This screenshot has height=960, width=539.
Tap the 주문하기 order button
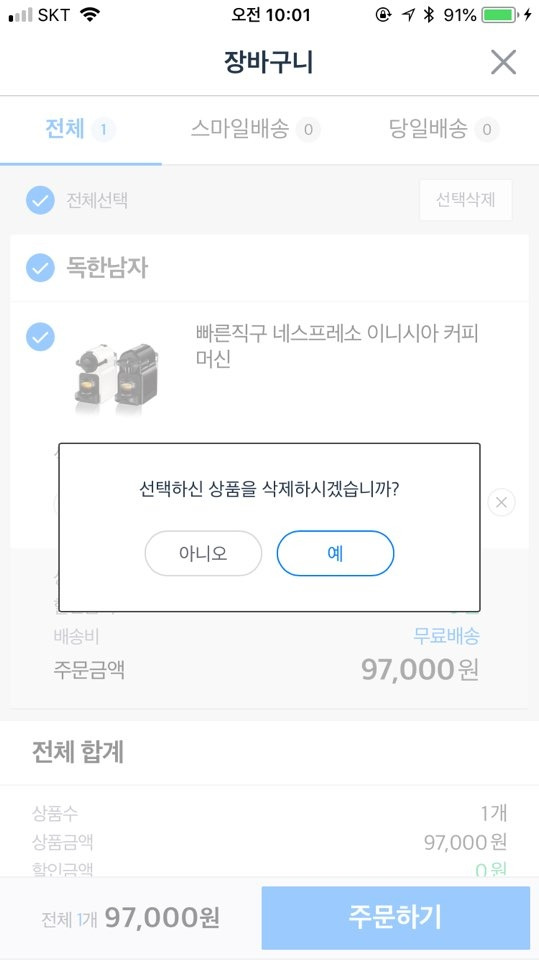[396, 917]
